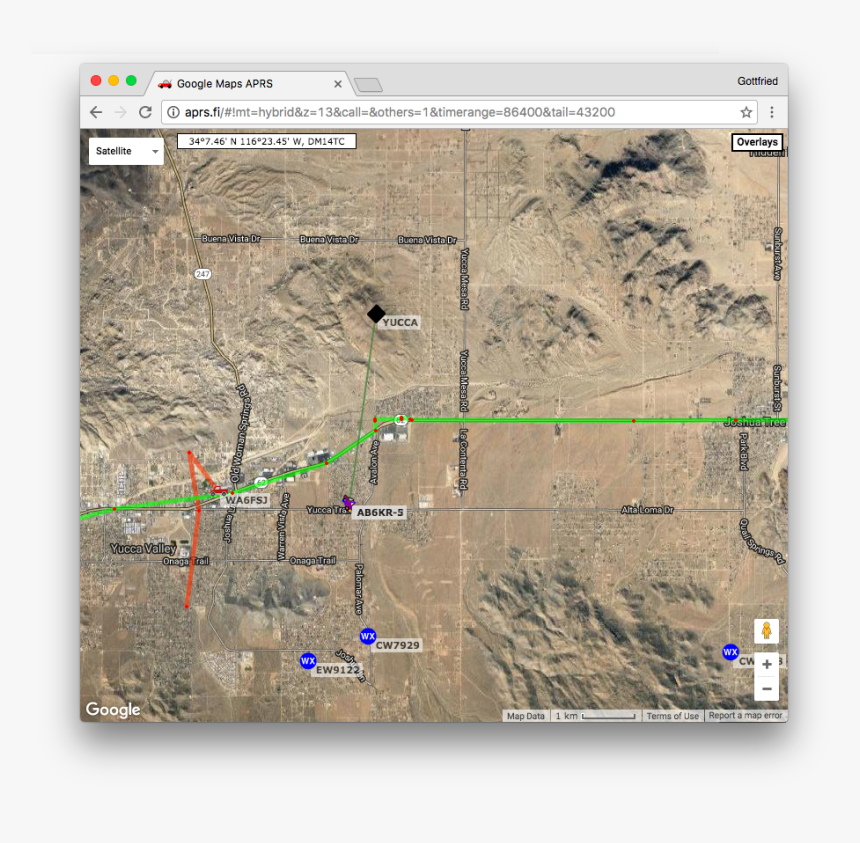Click the CW7929 WX weather station icon
The image size is (860, 843).
(368, 636)
